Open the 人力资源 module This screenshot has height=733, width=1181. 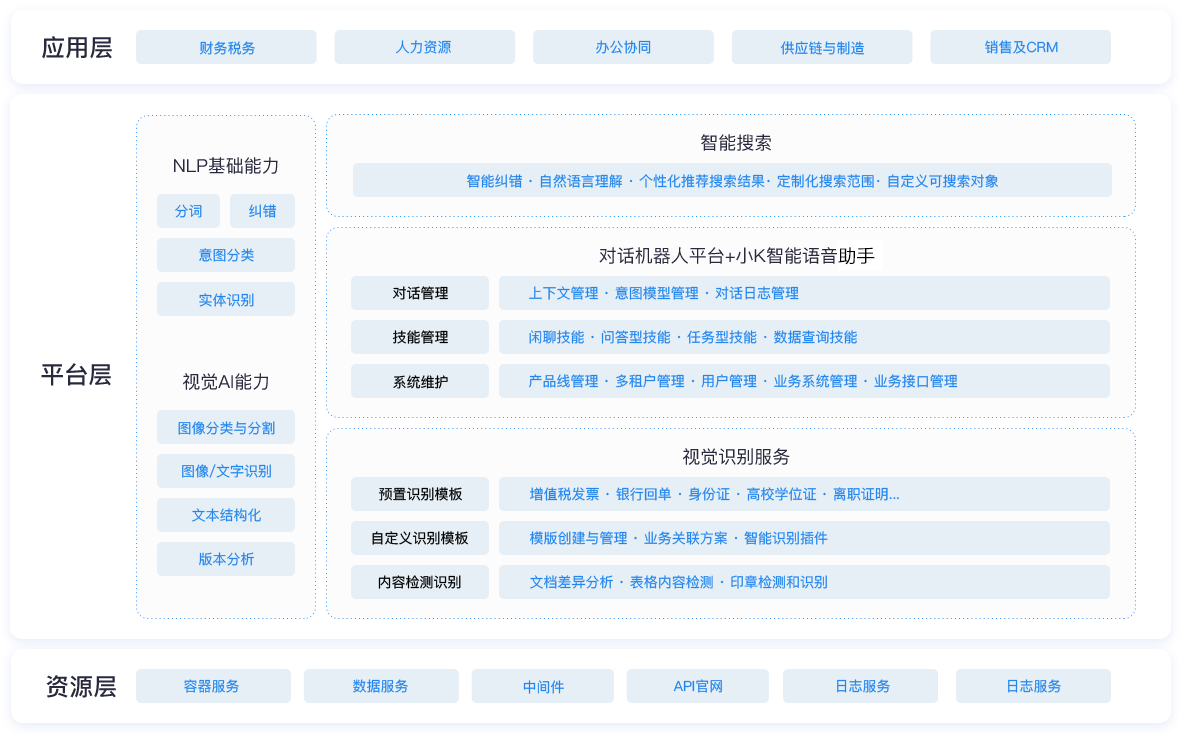point(424,46)
